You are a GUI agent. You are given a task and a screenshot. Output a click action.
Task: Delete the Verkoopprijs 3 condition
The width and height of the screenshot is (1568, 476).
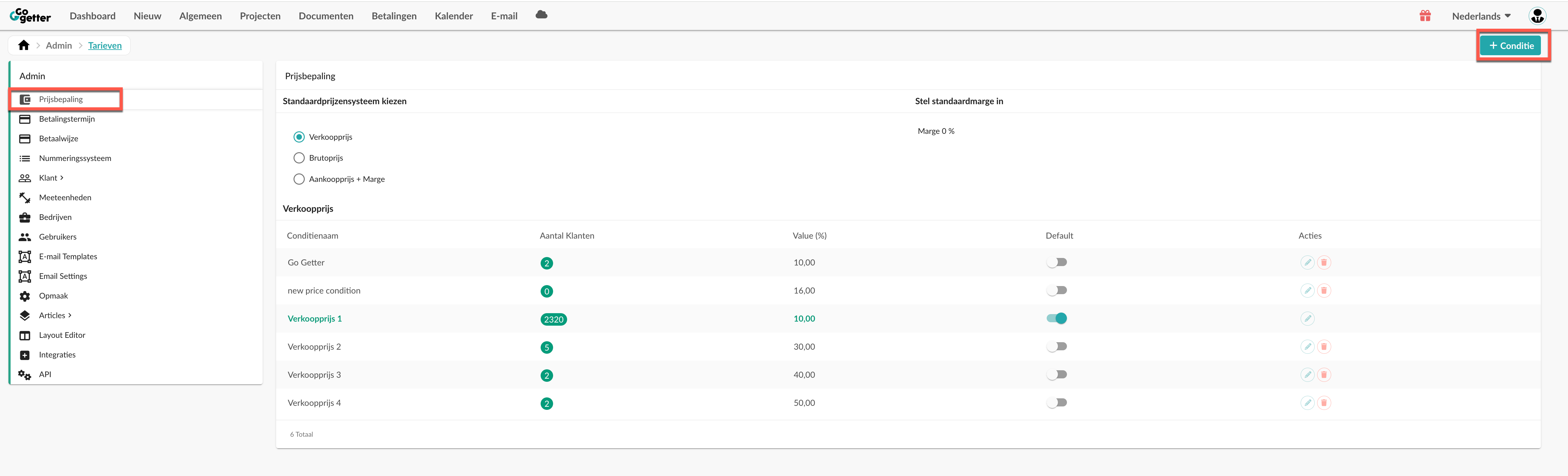pyautogui.click(x=1323, y=375)
